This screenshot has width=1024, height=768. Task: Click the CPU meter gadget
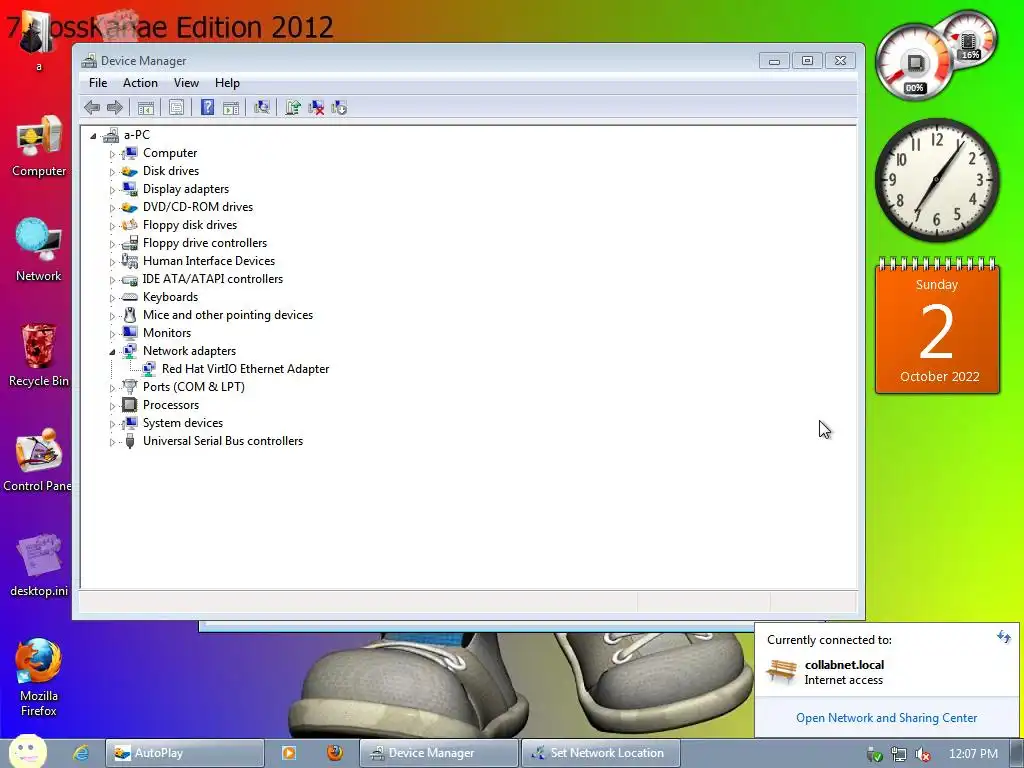[914, 63]
